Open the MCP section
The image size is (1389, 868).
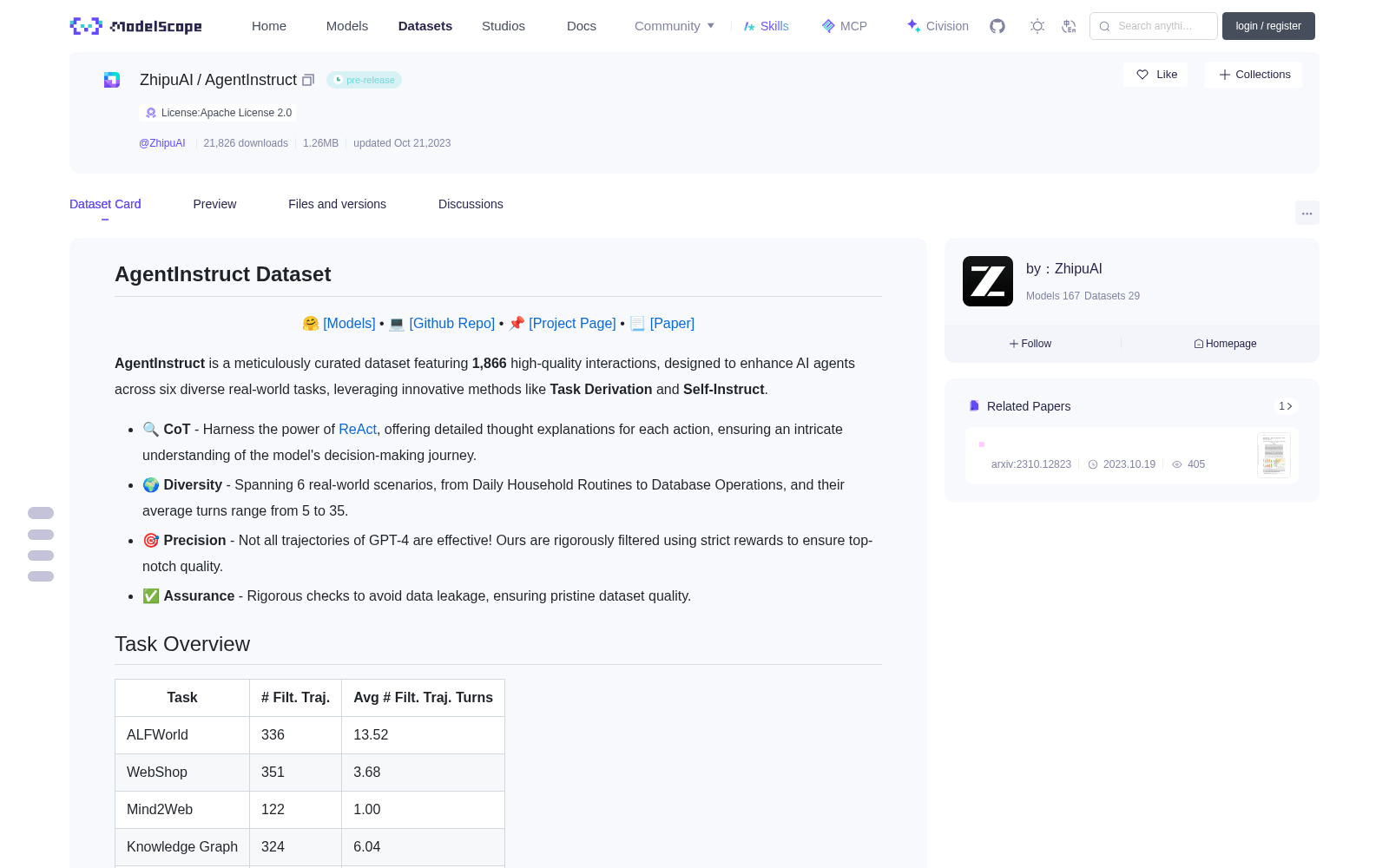[x=844, y=26]
